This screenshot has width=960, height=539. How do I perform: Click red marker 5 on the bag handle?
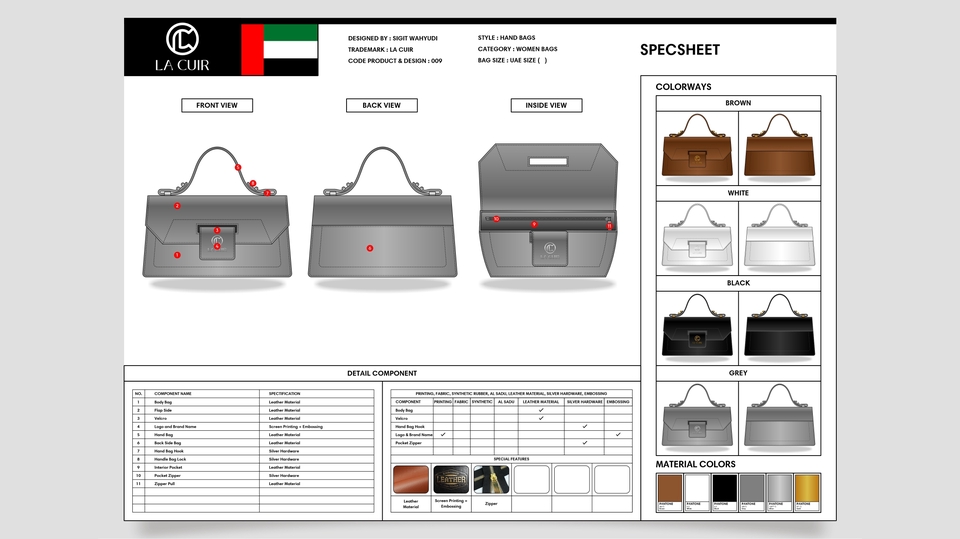click(x=238, y=167)
